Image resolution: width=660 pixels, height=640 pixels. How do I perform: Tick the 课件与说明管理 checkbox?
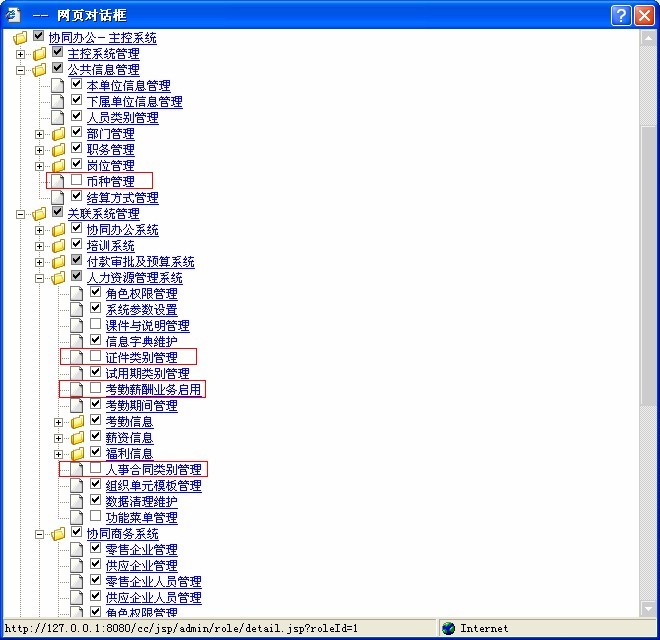(x=96, y=324)
